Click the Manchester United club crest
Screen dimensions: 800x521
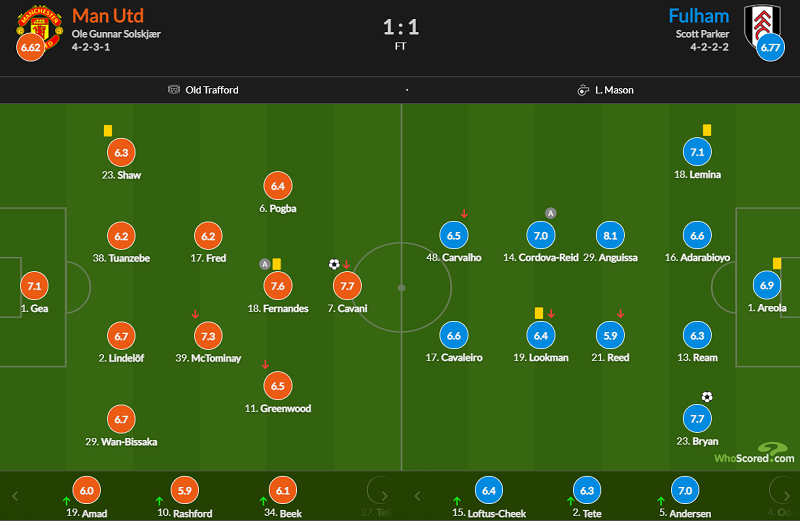(x=40, y=28)
